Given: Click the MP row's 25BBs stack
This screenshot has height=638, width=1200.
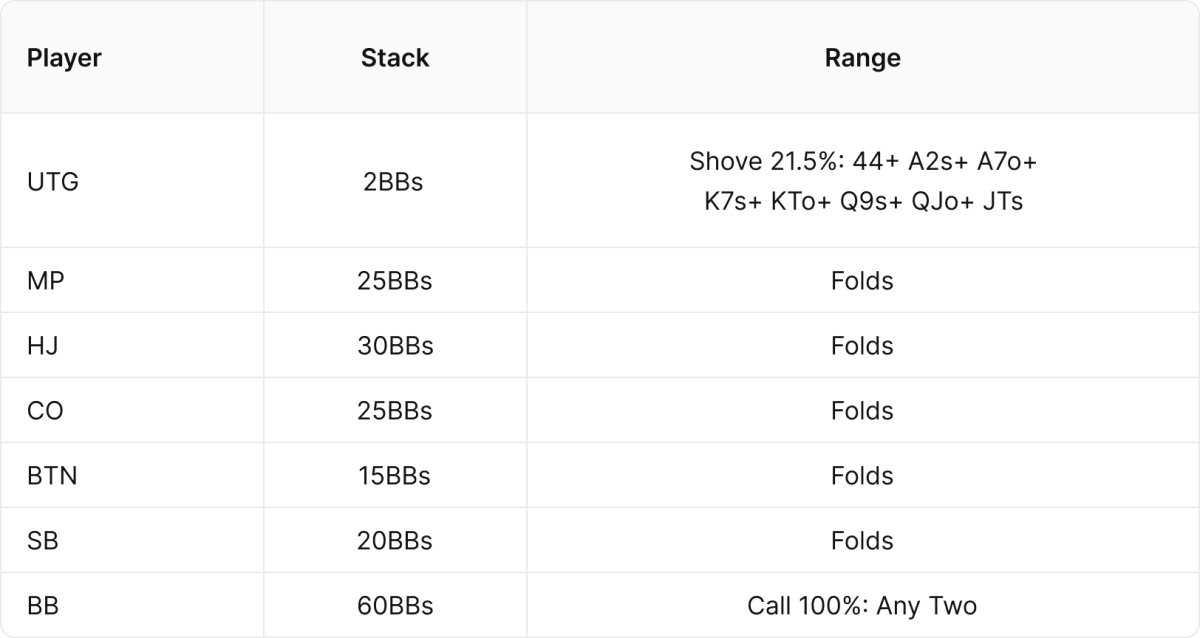Looking at the screenshot, I should 395,281.
